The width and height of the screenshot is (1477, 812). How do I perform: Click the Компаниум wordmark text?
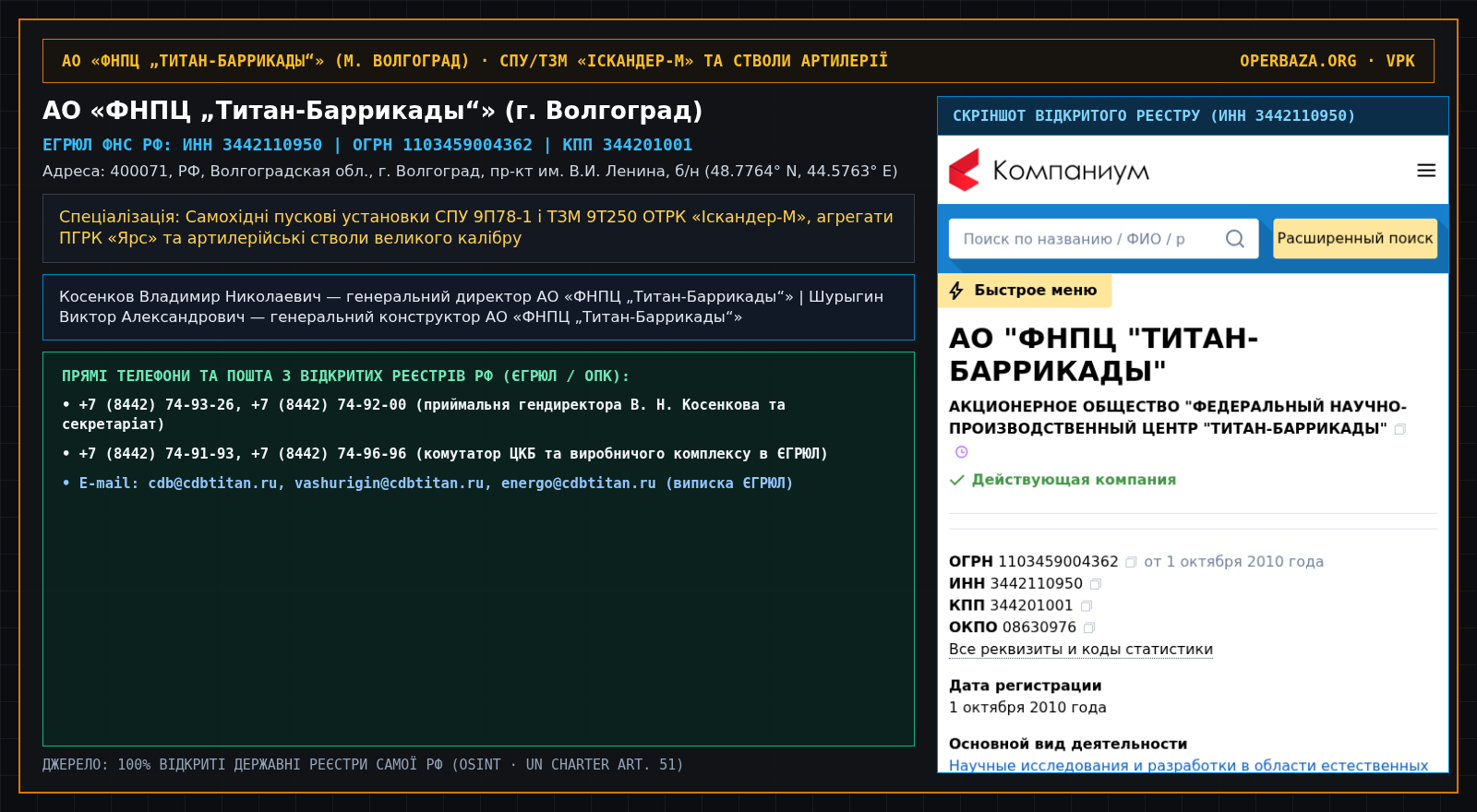coord(1071,172)
